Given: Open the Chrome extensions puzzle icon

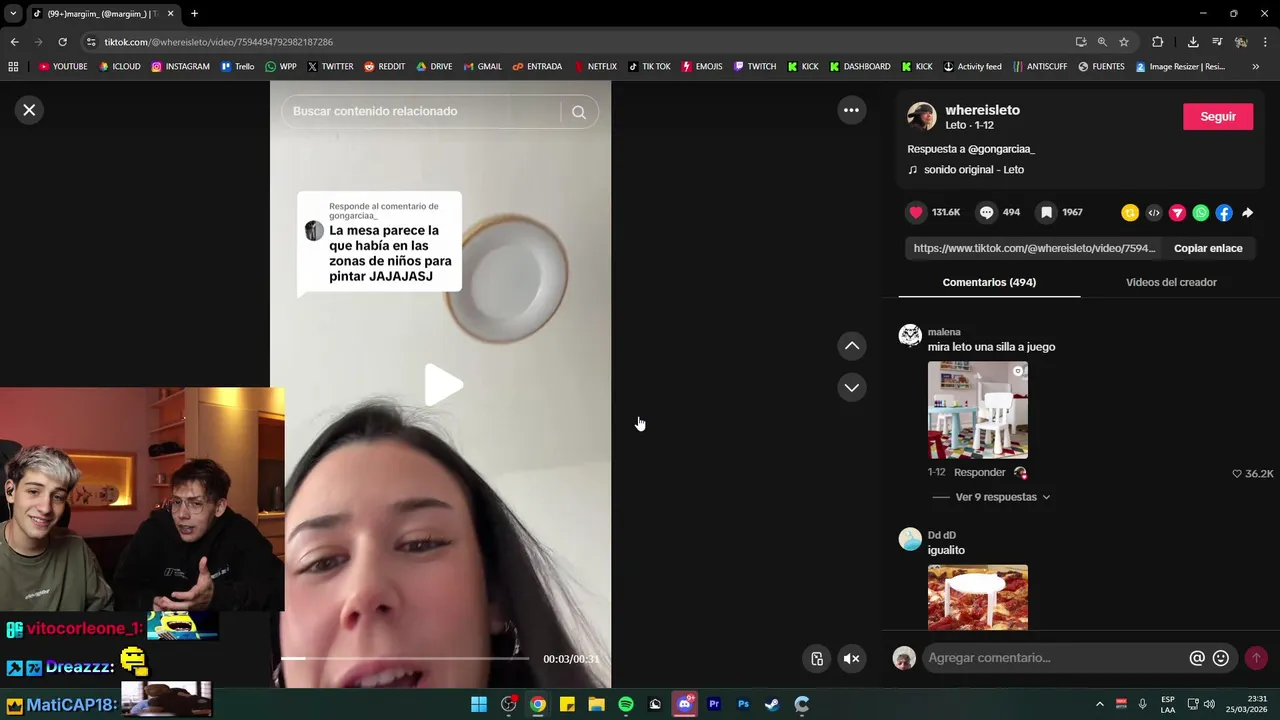Looking at the screenshot, I should pos(1158,42).
